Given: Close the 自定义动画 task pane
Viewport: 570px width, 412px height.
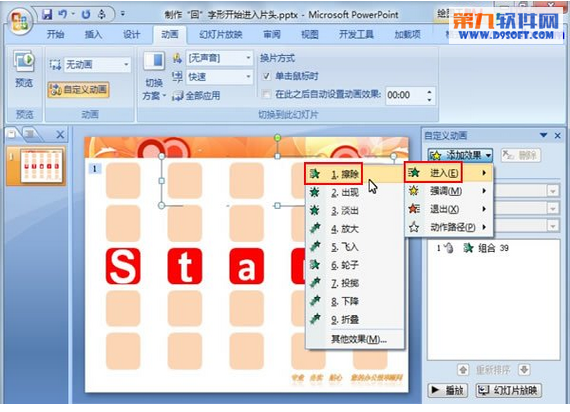Looking at the screenshot, I should coord(558,136).
